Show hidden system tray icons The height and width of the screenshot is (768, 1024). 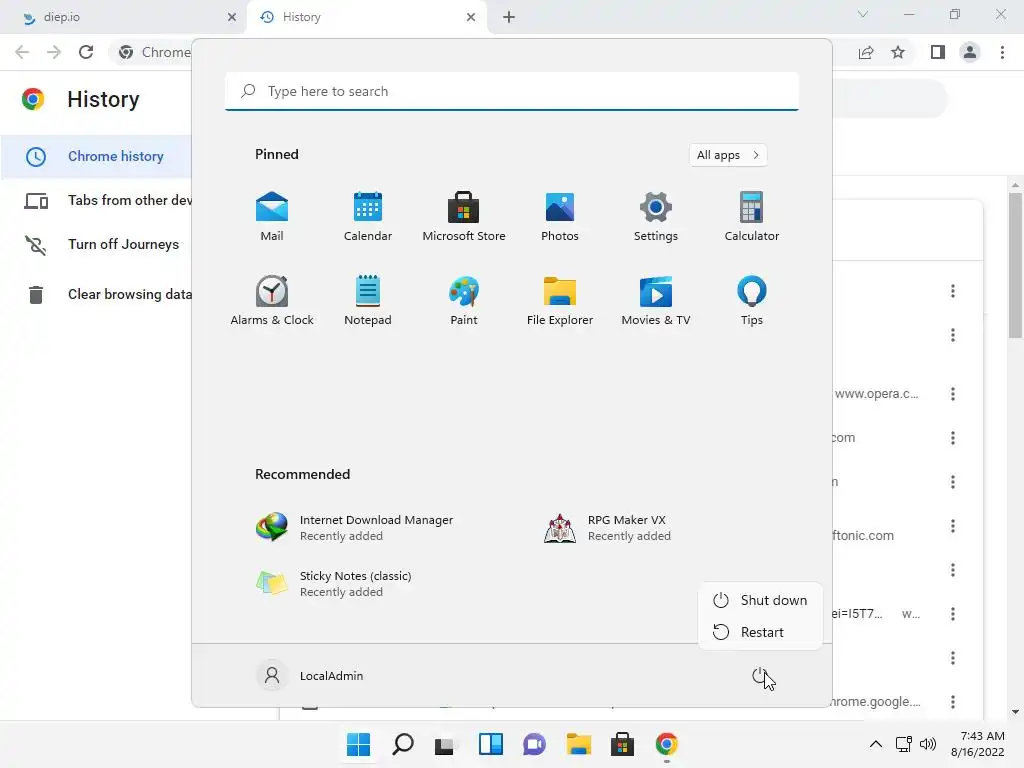(876, 744)
